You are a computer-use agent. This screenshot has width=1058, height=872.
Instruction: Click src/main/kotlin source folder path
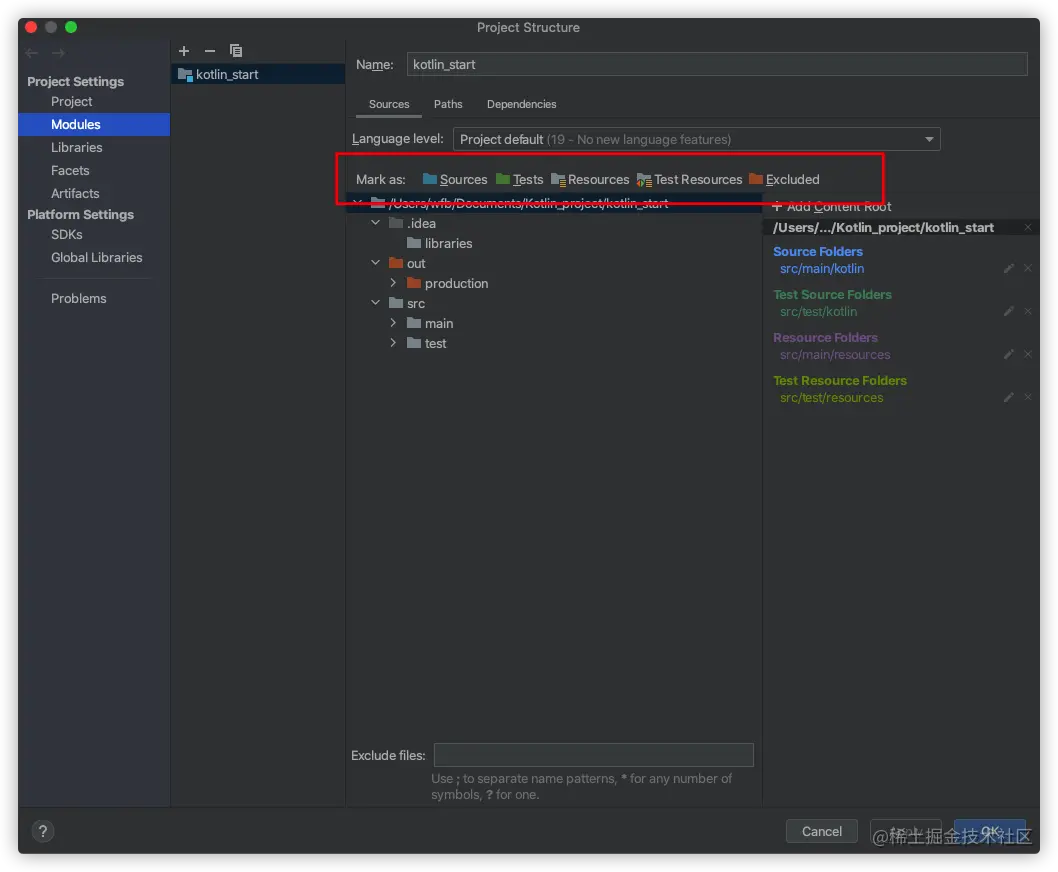click(x=822, y=269)
